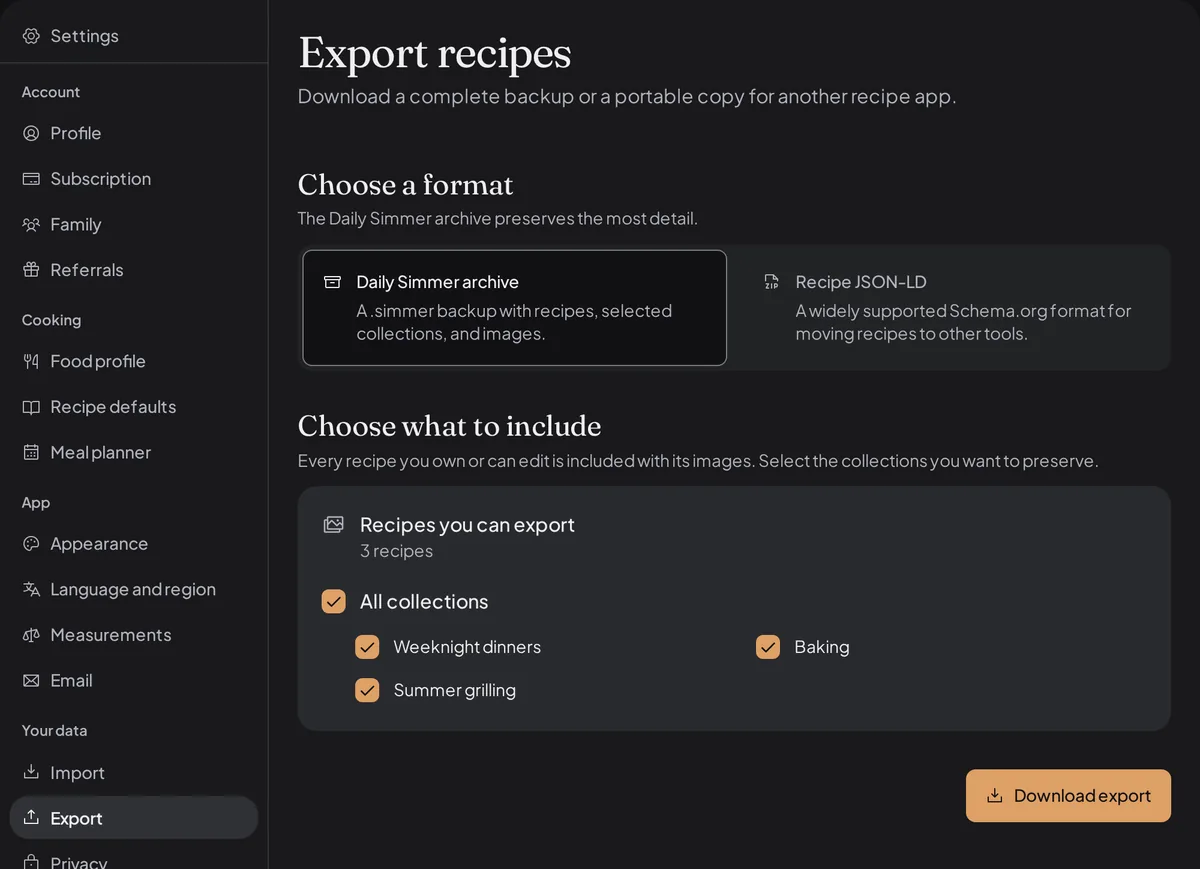The width and height of the screenshot is (1200, 869).
Task: Switch to the Import page
Action: pos(134,773)
